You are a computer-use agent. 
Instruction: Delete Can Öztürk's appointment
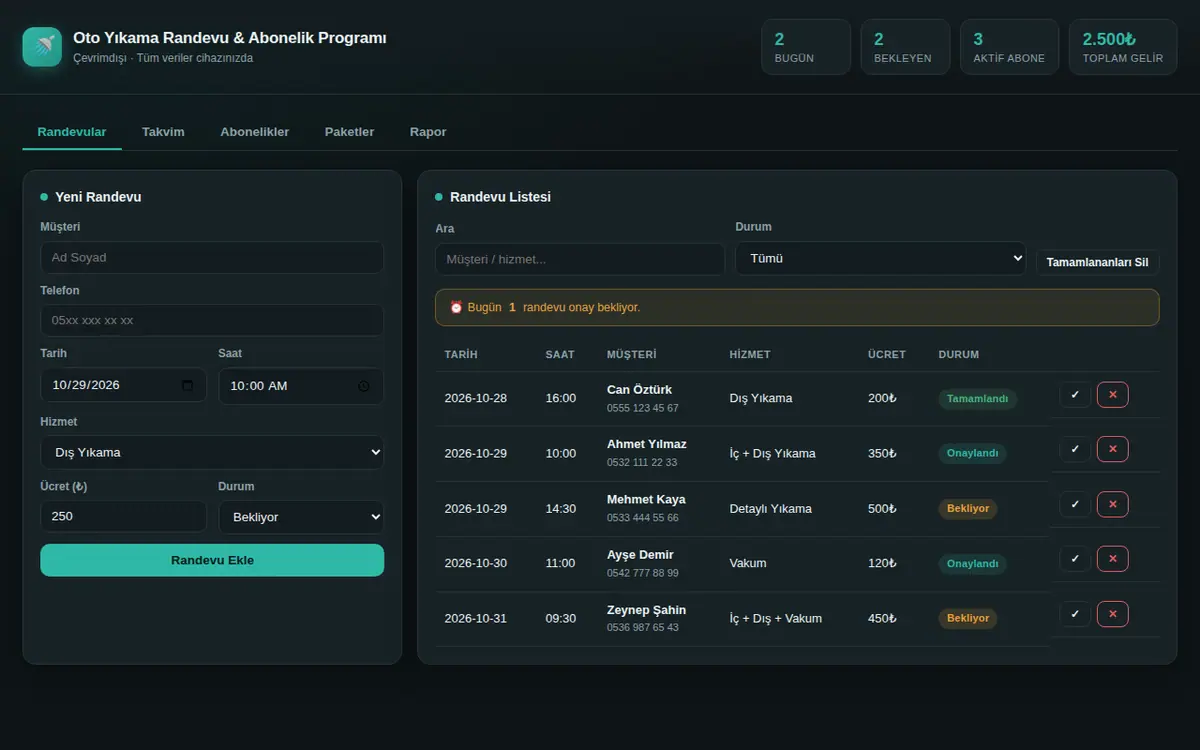1112,395
